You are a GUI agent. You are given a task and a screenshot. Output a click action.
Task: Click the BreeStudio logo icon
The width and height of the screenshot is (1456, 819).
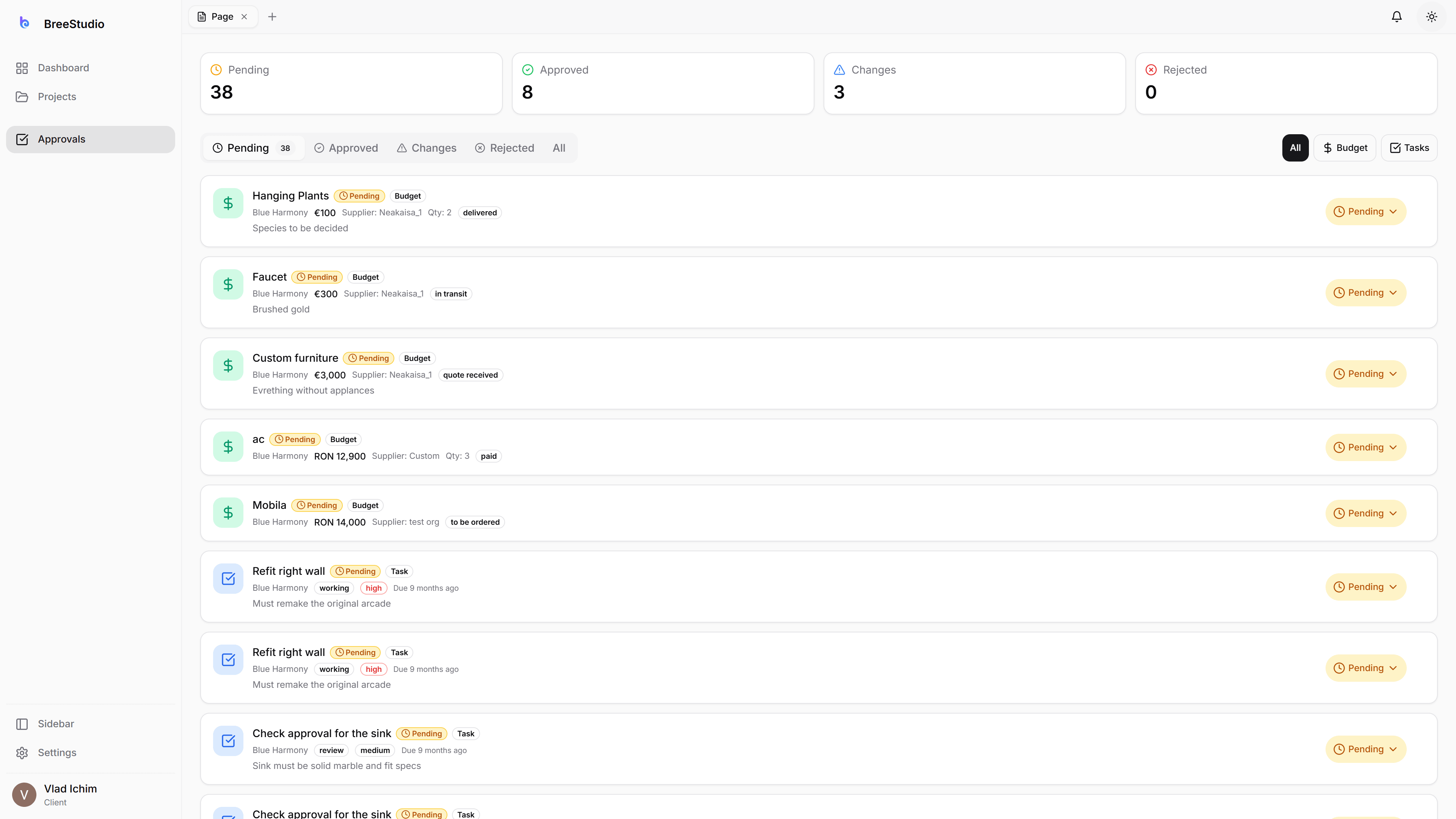point(24,23)
